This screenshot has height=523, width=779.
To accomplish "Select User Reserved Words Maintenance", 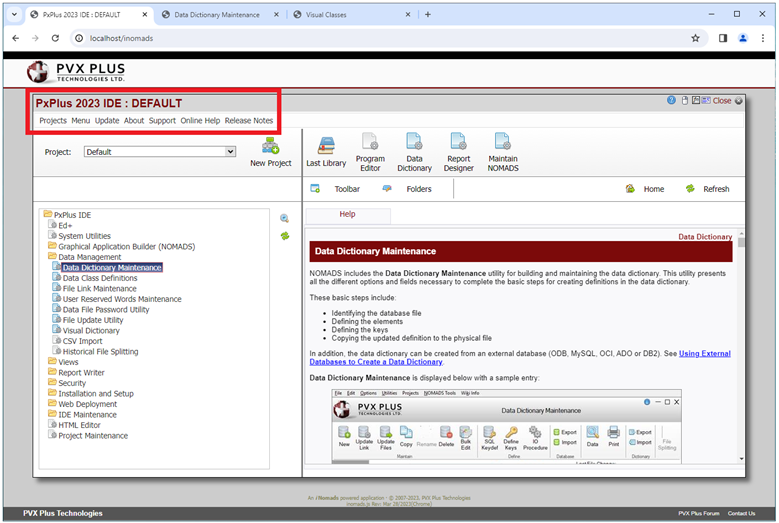I will pyautogui.click(x=122, y=299).
